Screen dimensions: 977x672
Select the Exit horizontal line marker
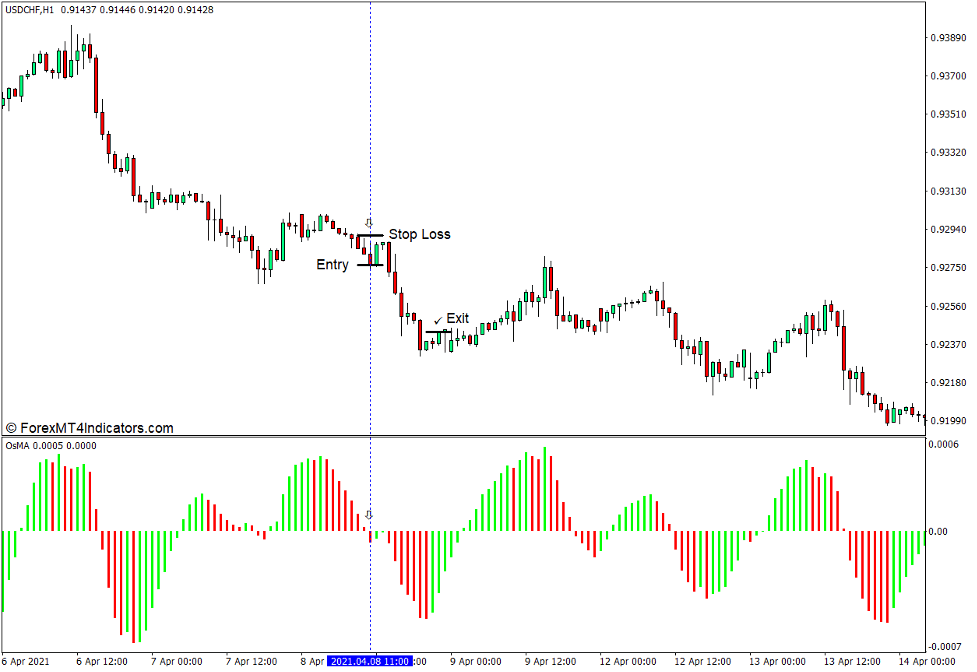tap(437, 332)
